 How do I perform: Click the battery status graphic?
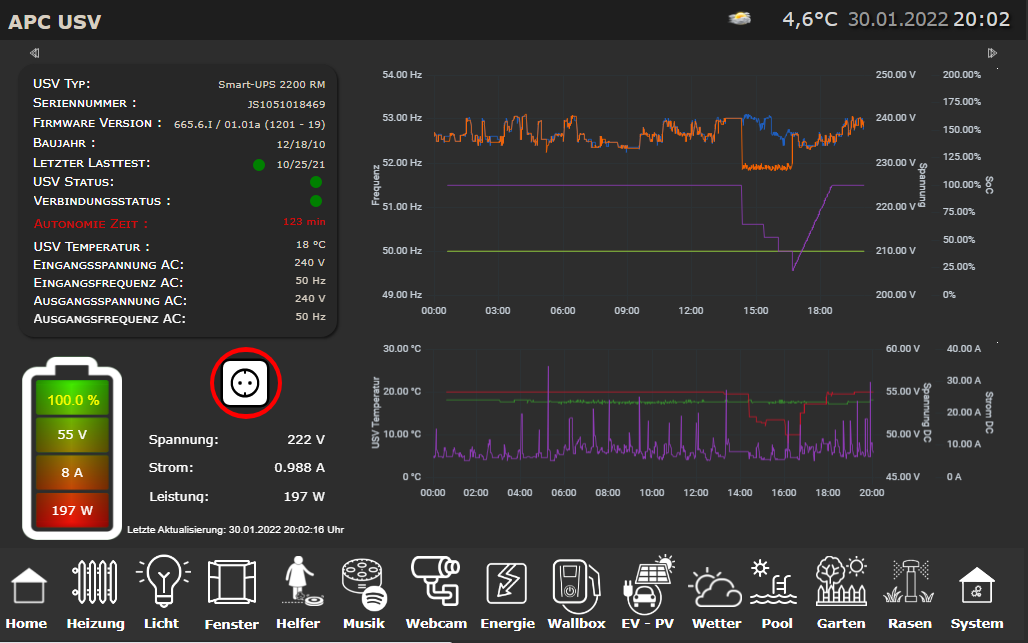pyautogui.click(x=72, y=448)
